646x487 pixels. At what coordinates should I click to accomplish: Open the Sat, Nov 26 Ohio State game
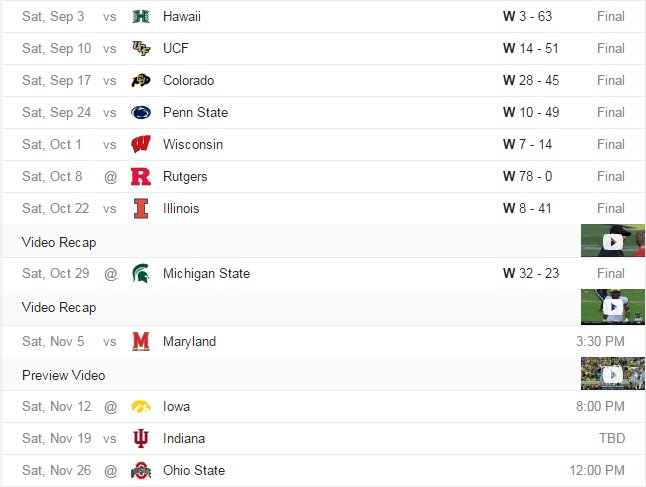tap(323, 471)
